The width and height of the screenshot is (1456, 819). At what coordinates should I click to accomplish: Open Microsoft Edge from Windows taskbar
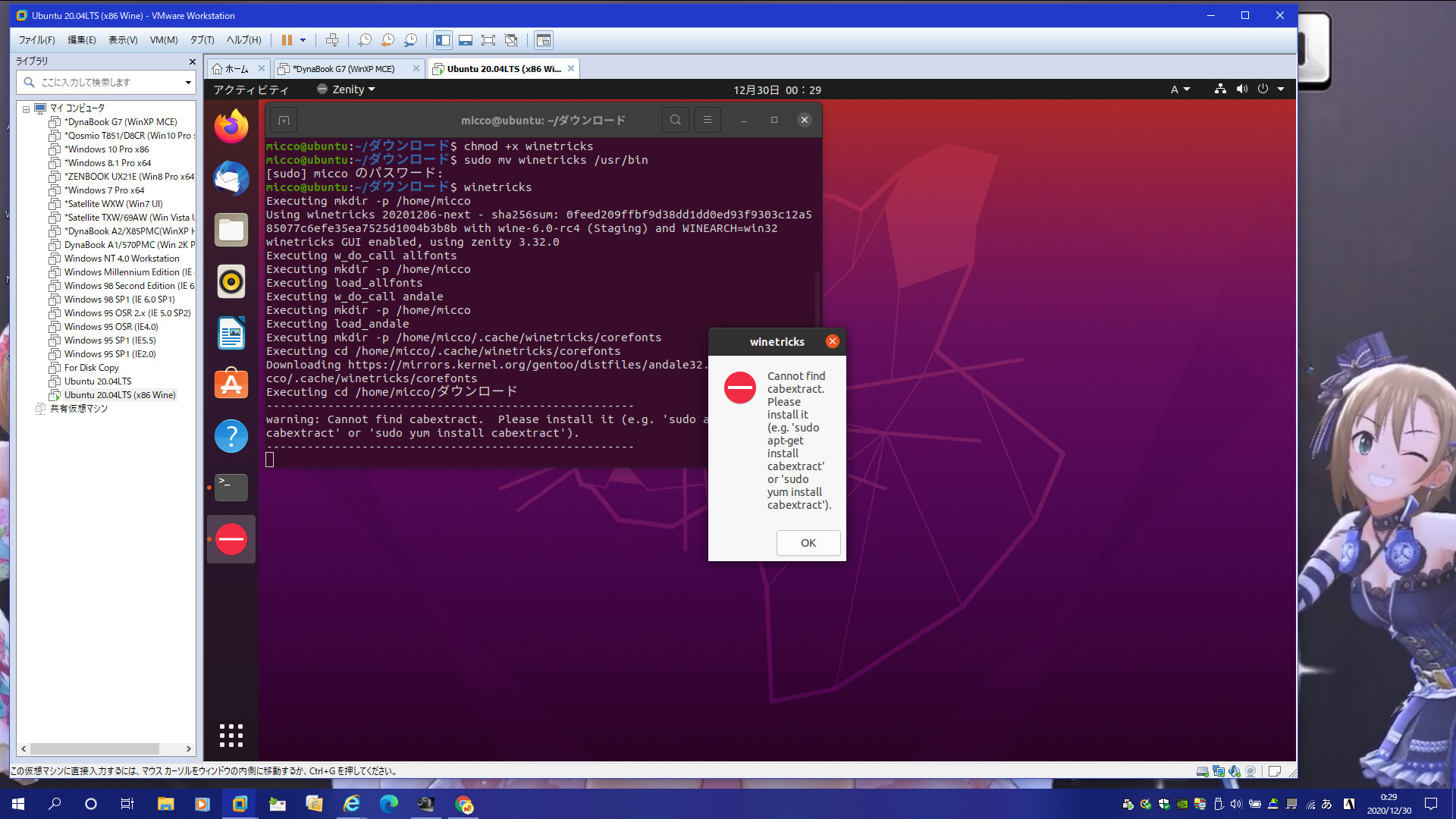pos(388,804)
